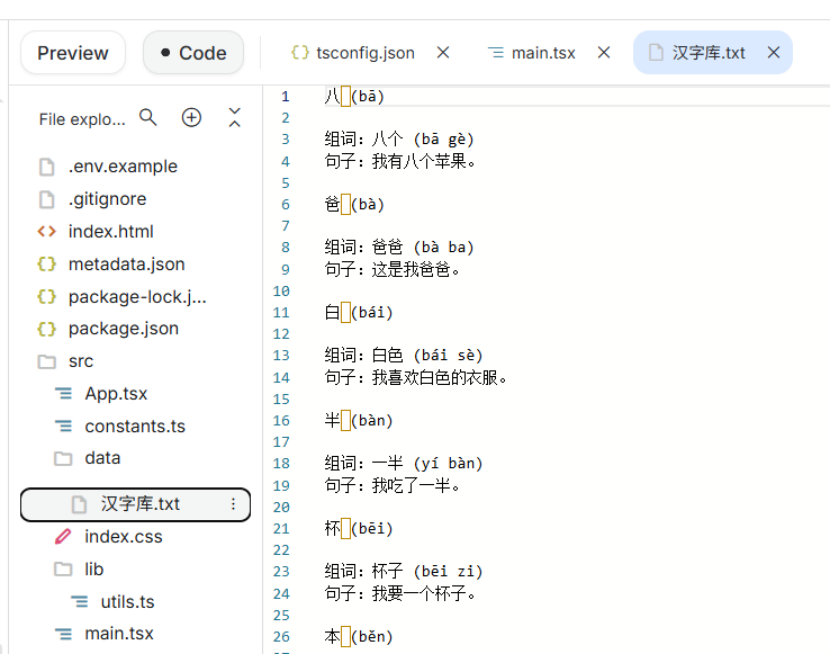831x654 pixels.
Task: Open index.html in the file tree
Action: click(111, 232)
